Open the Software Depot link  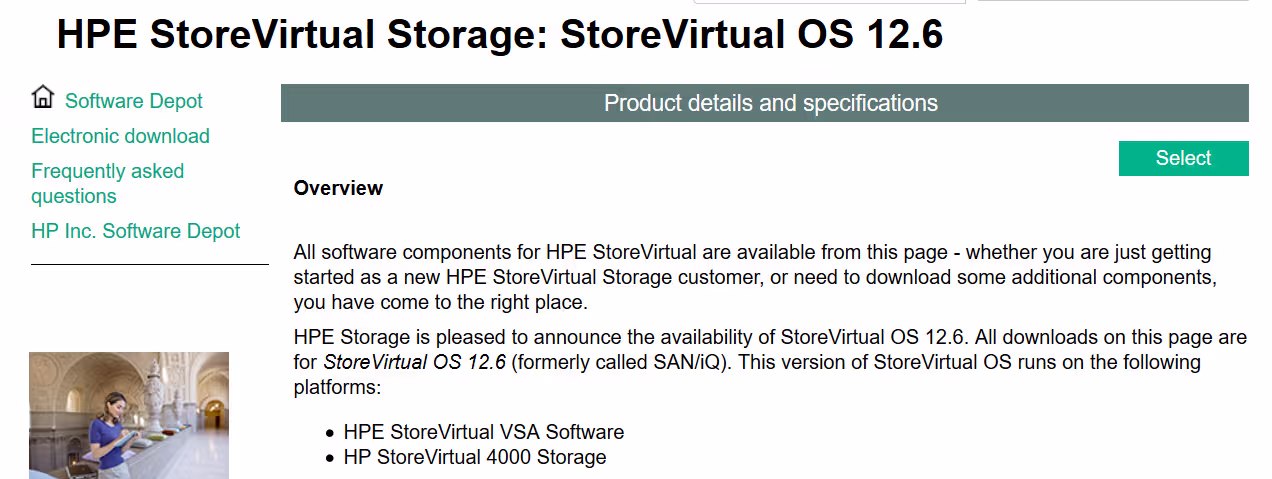(x=133, y=101)
